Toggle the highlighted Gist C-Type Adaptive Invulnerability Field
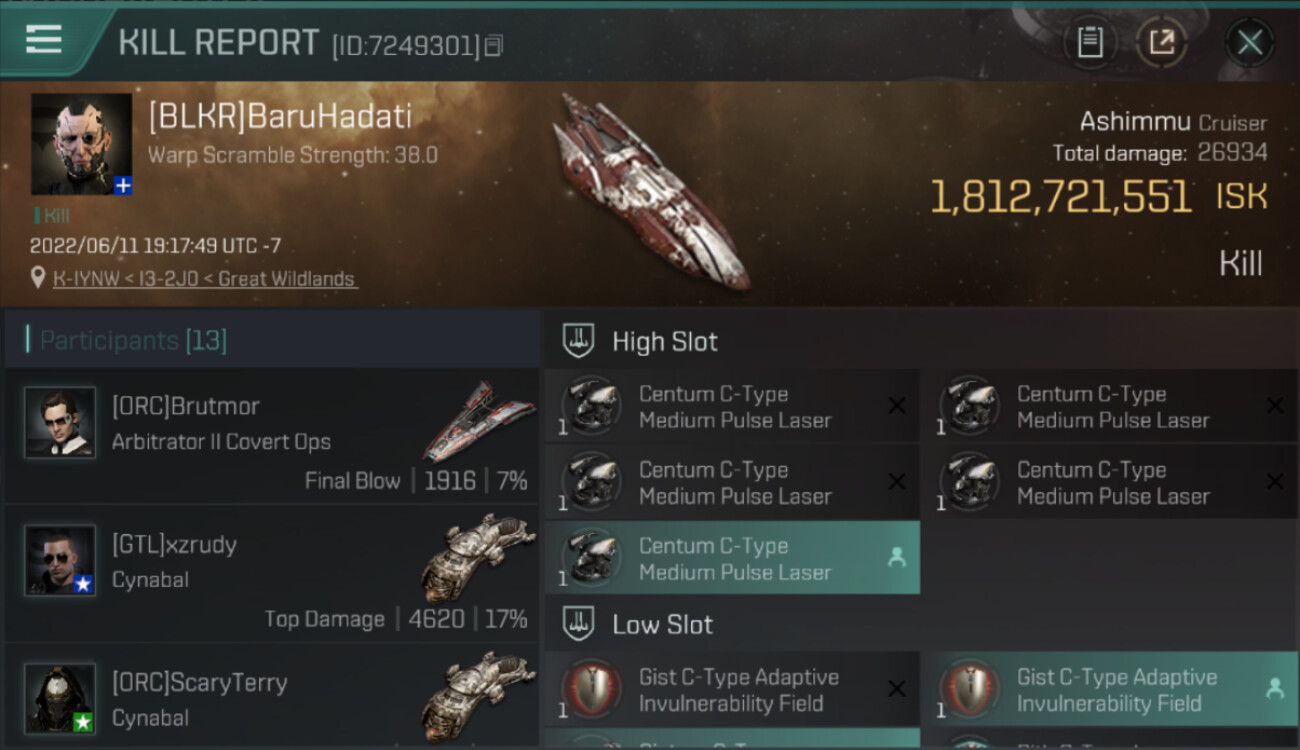The height and width of the screenshot is (750, 1300). click(x=1110, y=689)
